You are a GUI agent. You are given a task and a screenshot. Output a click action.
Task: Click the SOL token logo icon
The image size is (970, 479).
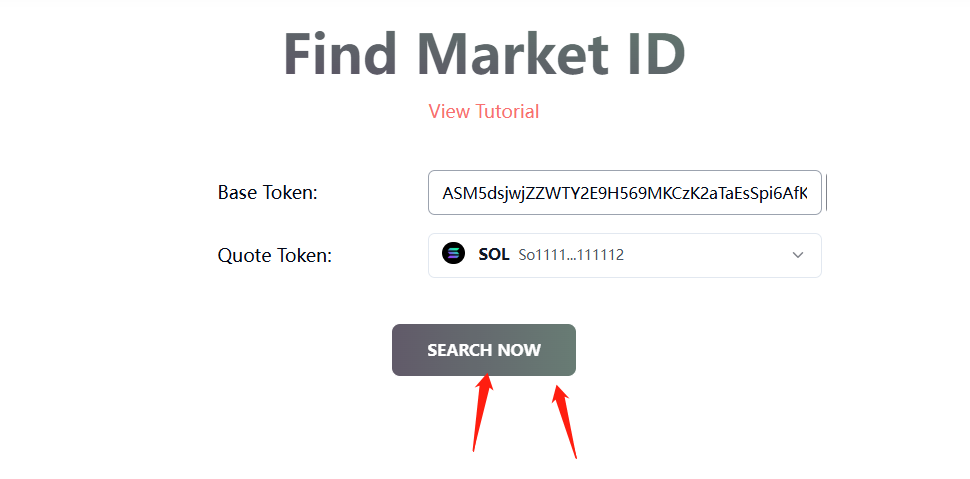coord(454,254)
